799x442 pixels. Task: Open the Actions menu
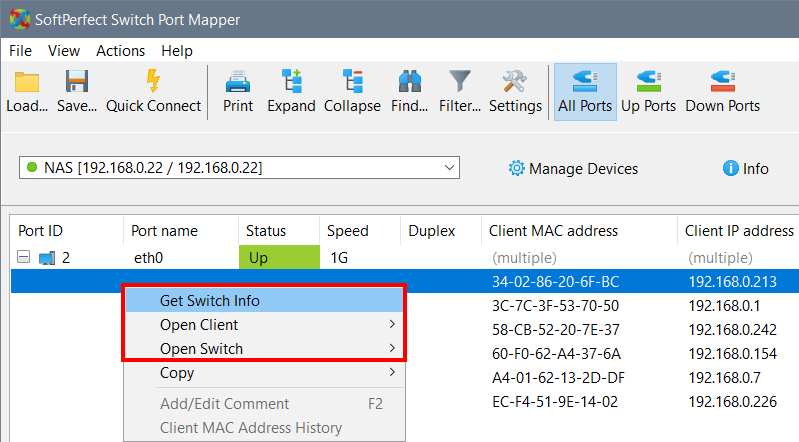click(x=120, y=51)
